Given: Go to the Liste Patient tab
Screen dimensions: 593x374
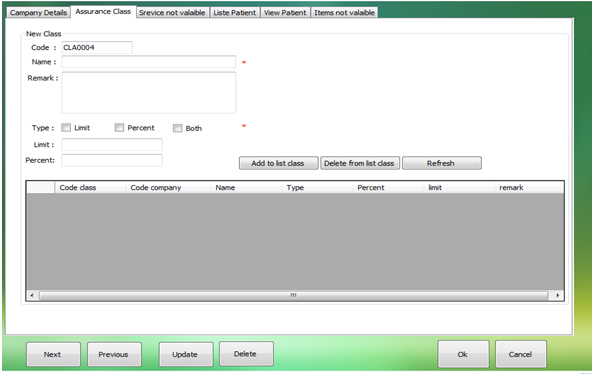Looking at the screenshot, I should [234, 13].
